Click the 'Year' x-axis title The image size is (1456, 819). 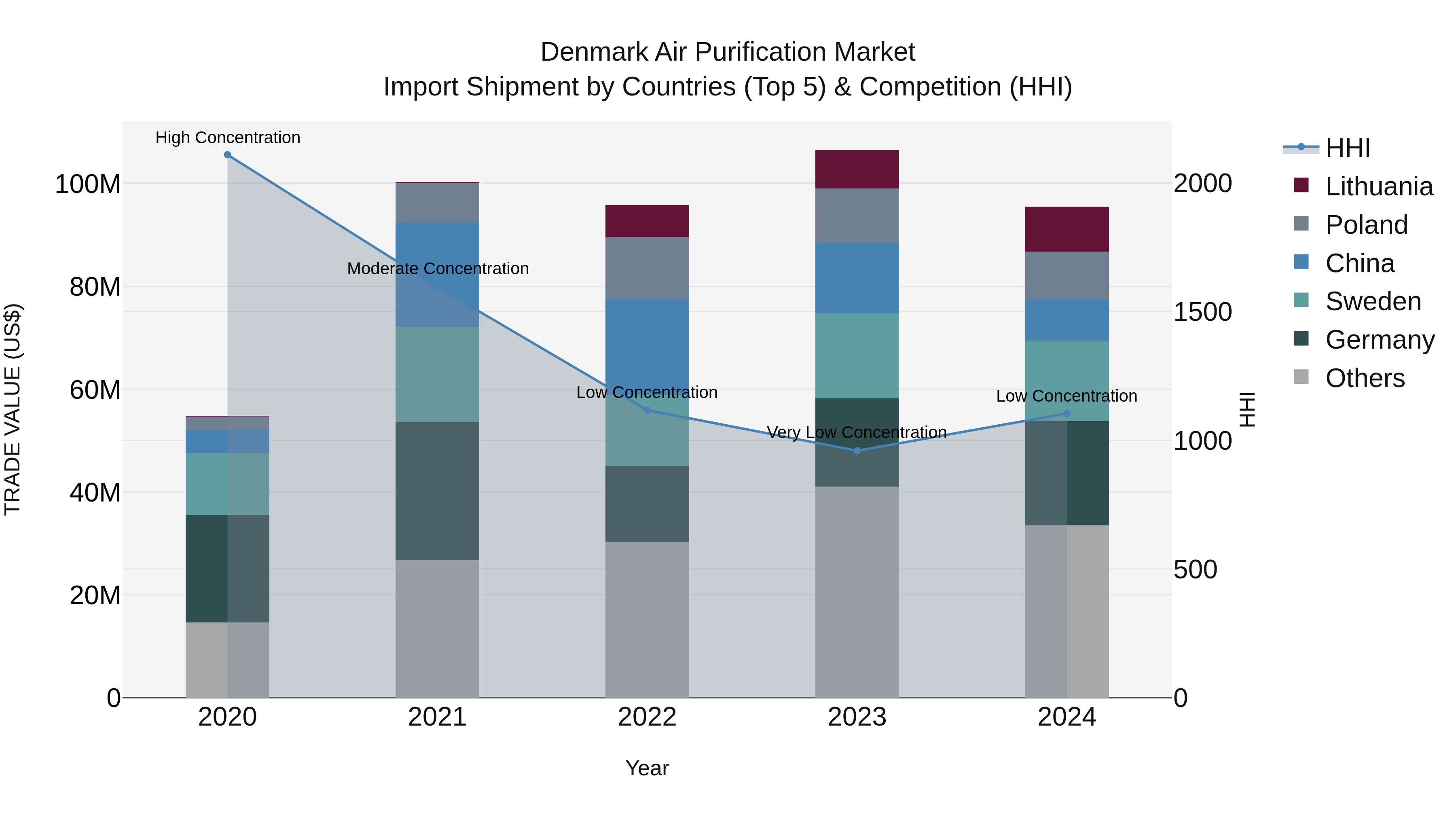(647, 769)
